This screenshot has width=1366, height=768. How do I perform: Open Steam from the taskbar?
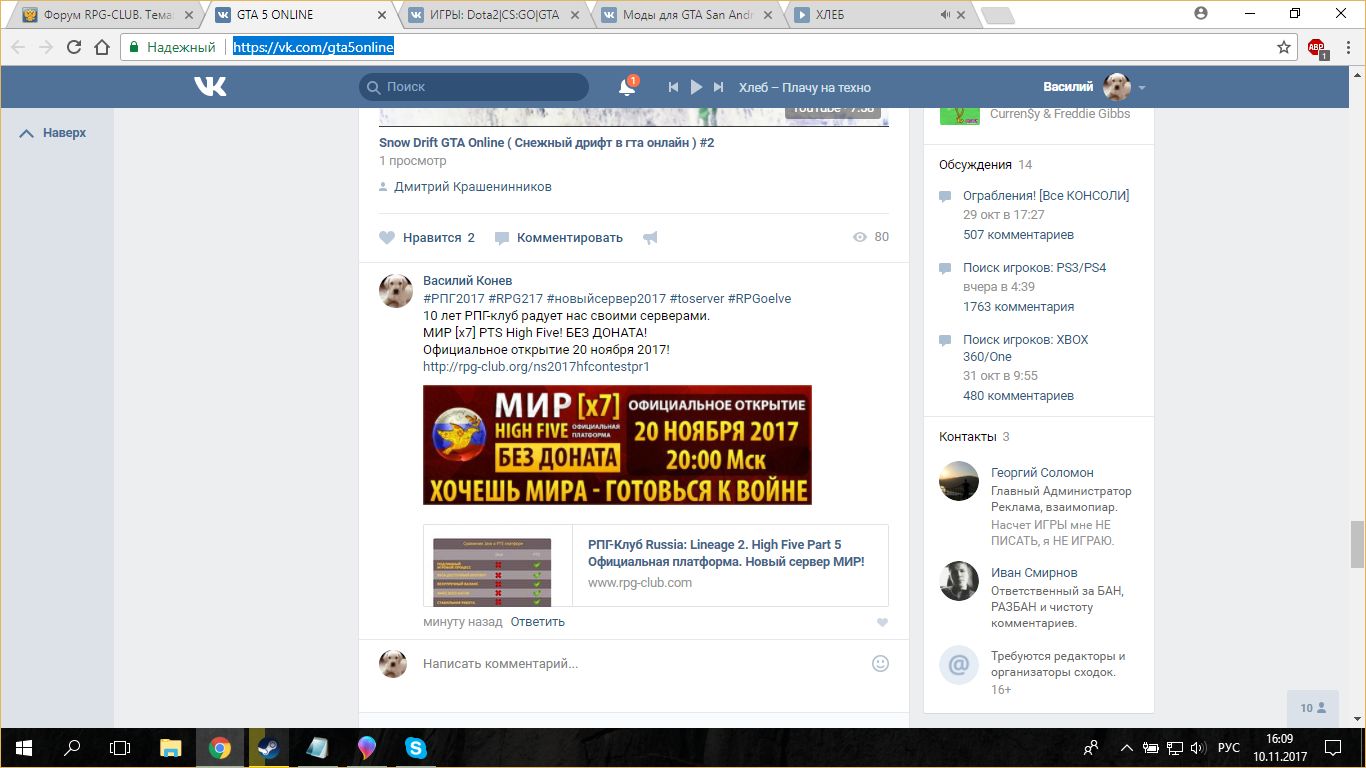[x=268, y=748]
